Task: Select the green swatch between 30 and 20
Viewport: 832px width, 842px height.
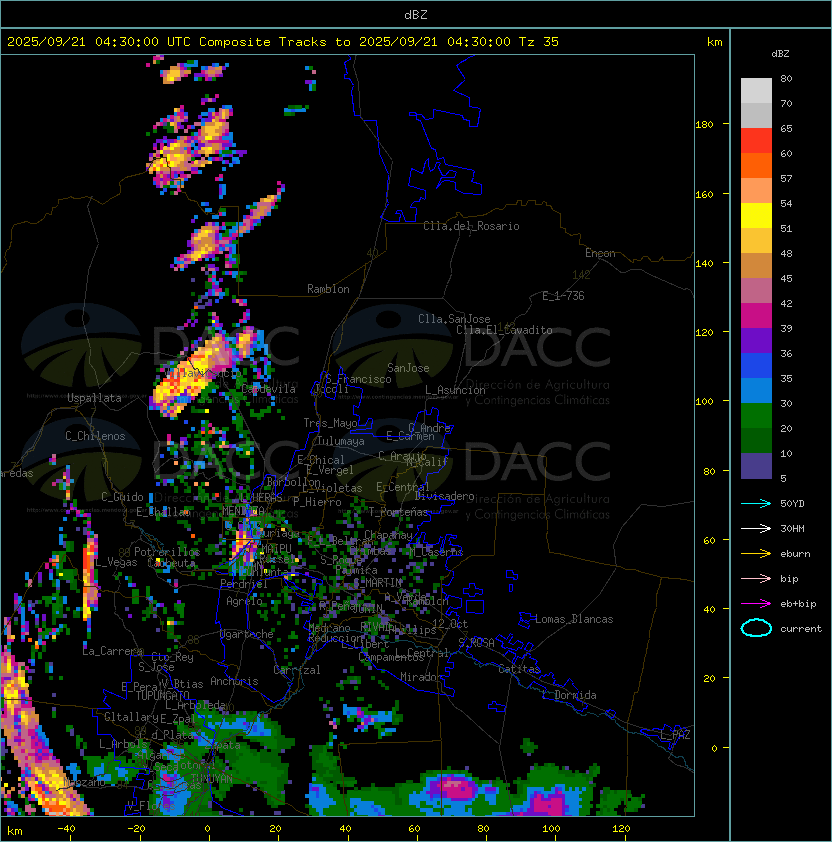Action: 756,415
